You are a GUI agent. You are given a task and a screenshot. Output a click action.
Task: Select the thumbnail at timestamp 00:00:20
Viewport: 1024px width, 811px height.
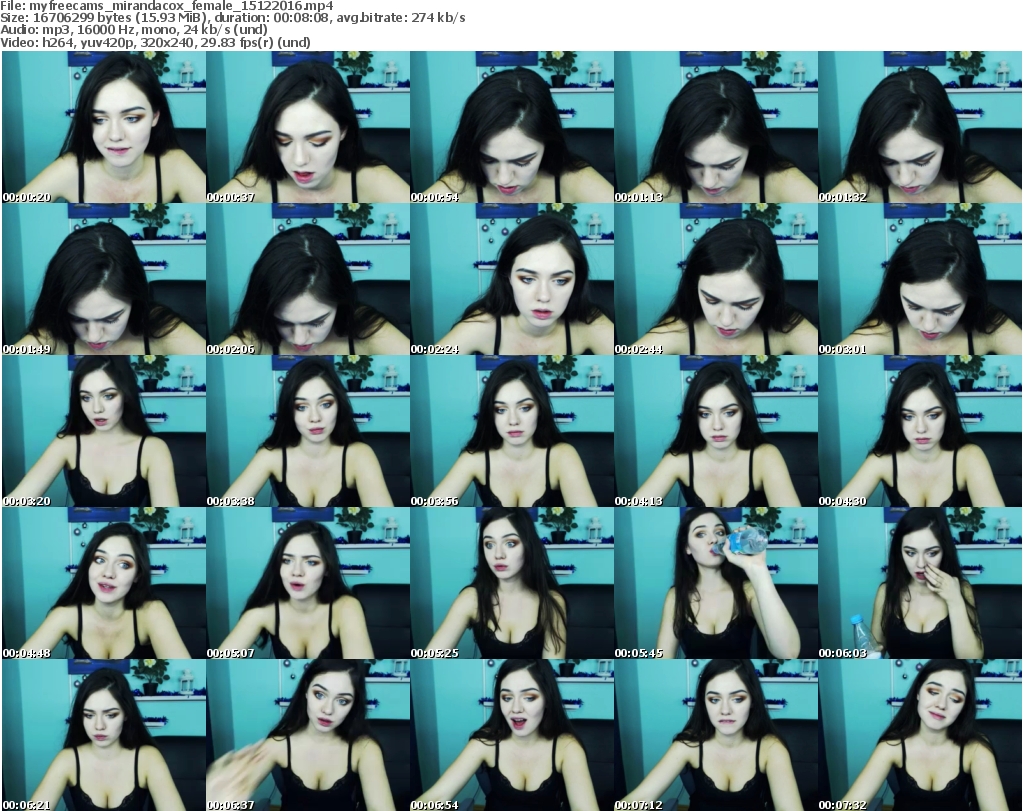[x=104, y=127]
